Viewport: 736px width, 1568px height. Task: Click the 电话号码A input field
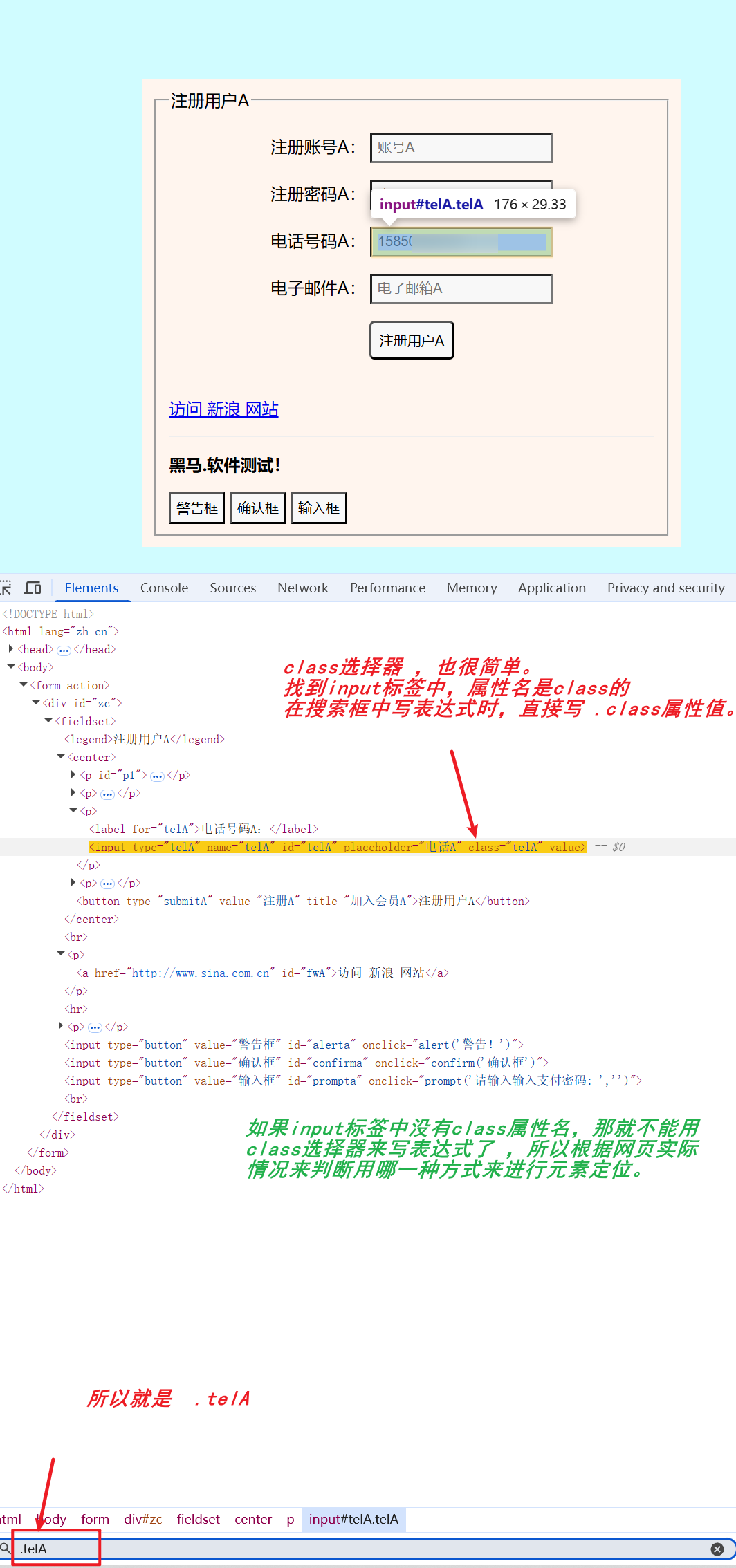tap(461, 242)
